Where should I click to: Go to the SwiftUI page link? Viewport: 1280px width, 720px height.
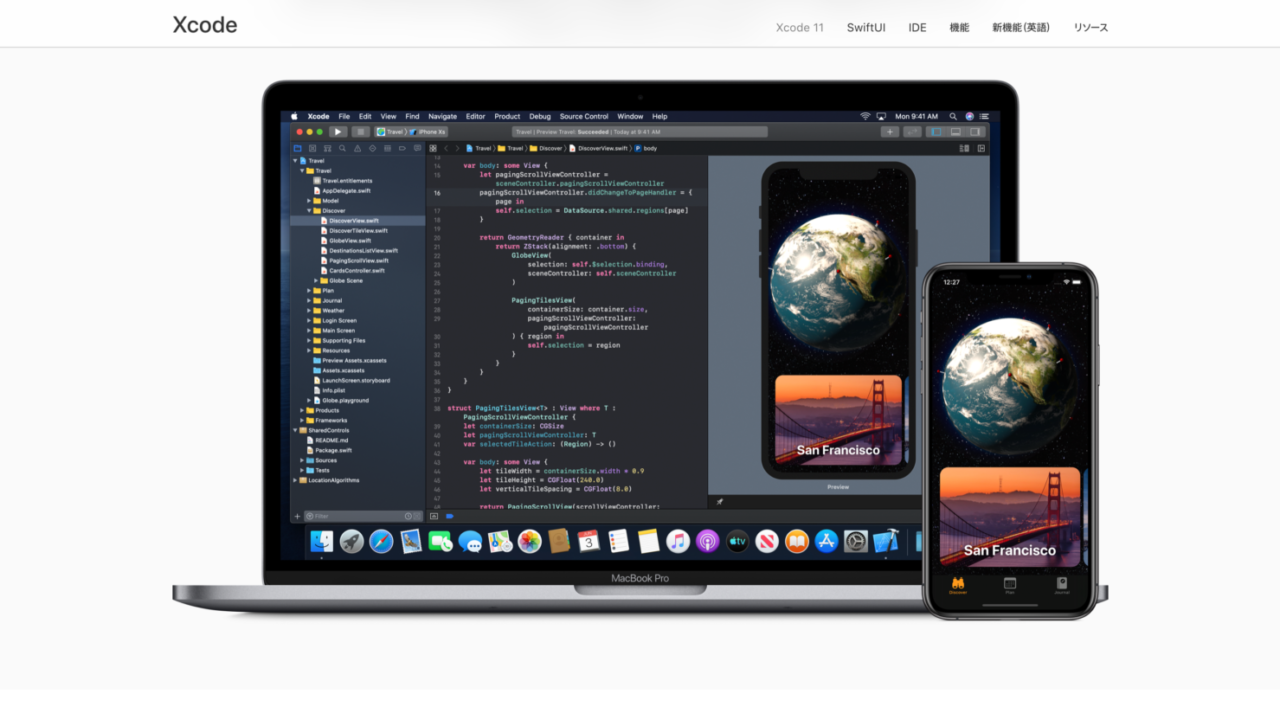point(866,27)
